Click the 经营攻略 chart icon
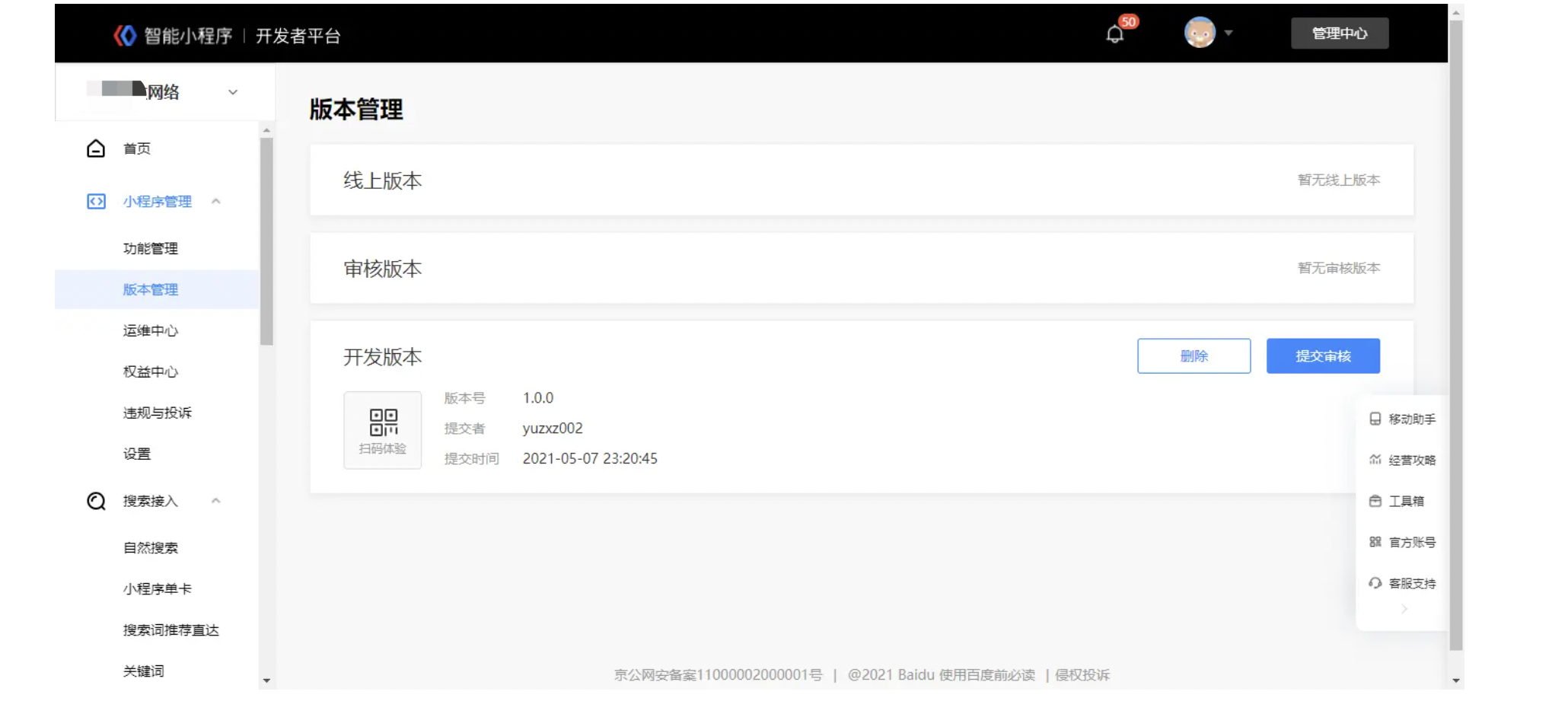The height and width of the screenshot is (717, 1568). [x=1375, y=460]
